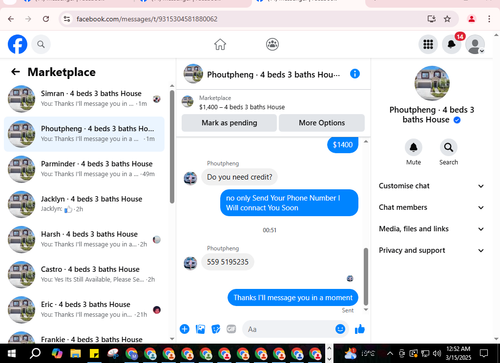Click the chat messages vertical scrollbar
This screenshot has height=363, width=500.
point(366,277)
